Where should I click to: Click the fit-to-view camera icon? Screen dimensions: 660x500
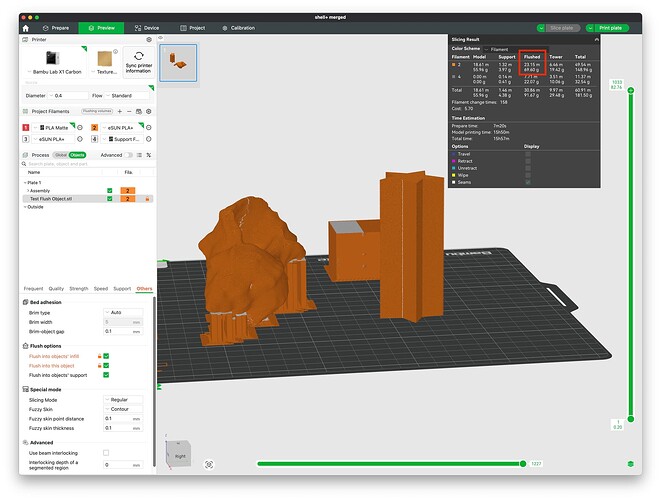[x=209, y=464]
